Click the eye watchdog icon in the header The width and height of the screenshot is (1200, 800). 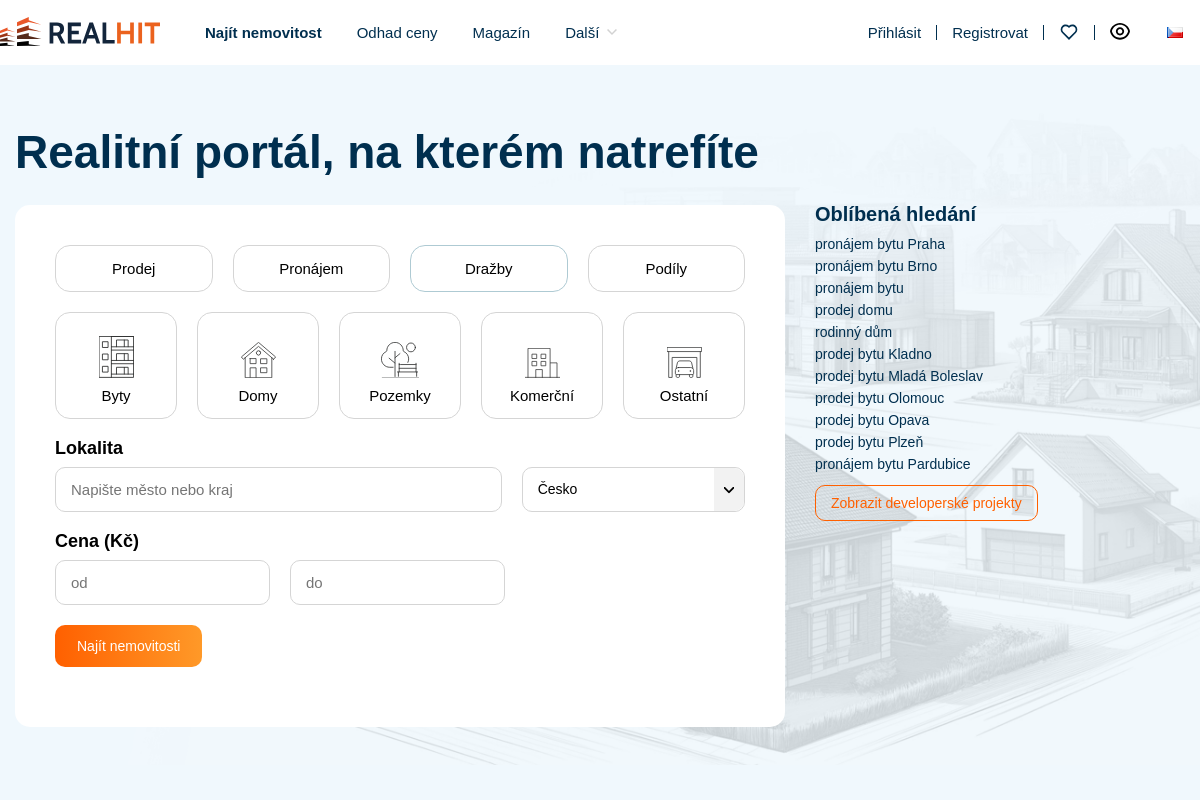(1120, 31)
